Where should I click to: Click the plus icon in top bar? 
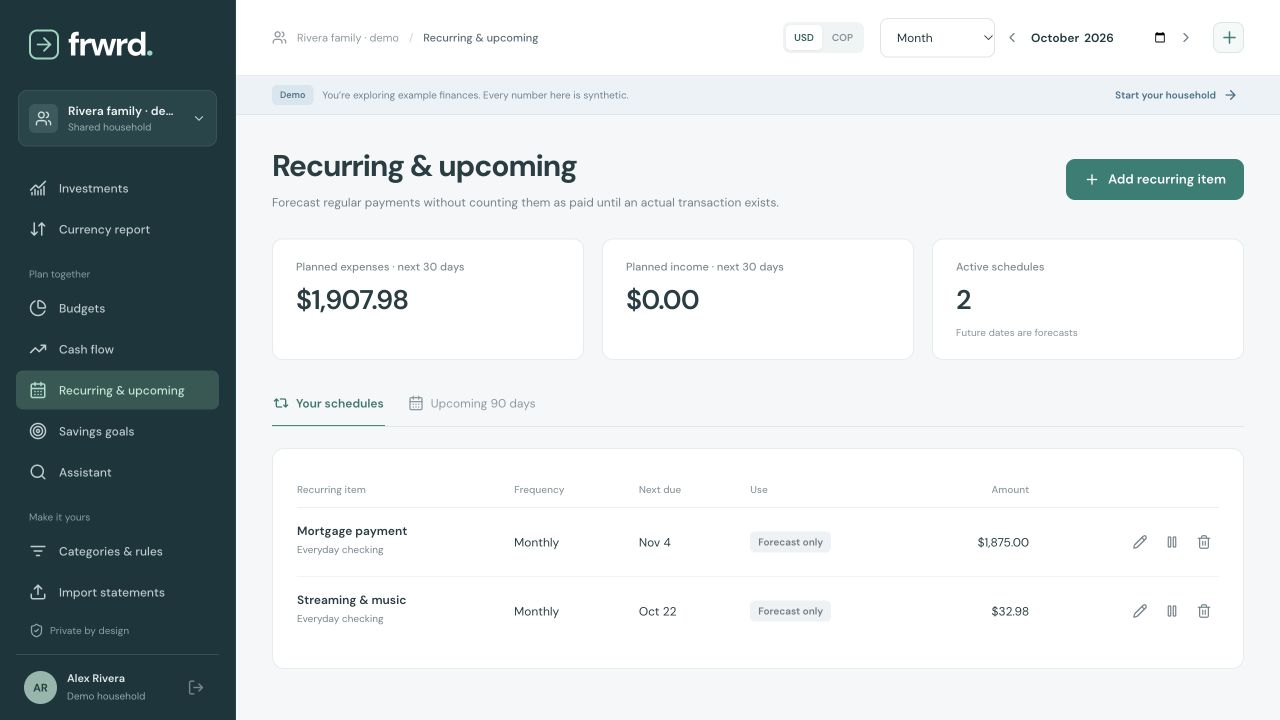[1229, 38]
